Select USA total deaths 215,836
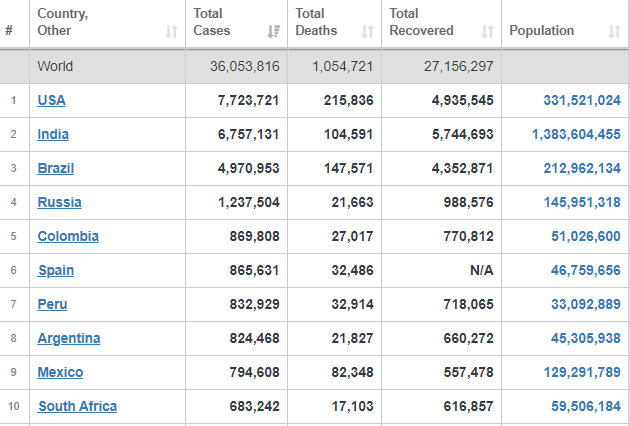The width and height of the screenshot is (630, 426). point(348,100)
